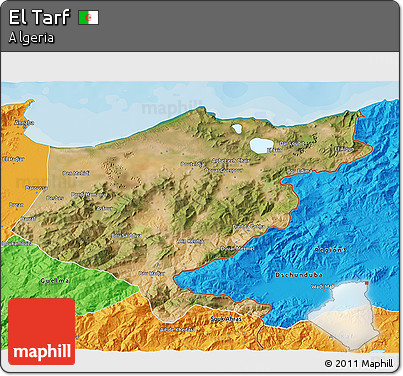Click the 'Region 3' label
Screen dimensions: 403x376
pos(330,250)
